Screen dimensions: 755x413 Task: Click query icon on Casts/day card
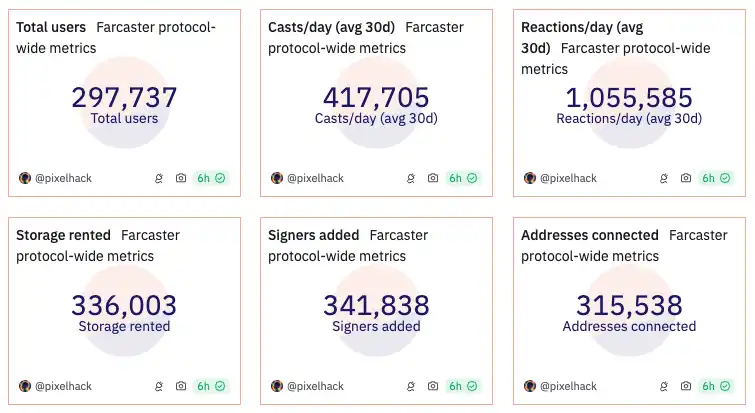[411, 178]
